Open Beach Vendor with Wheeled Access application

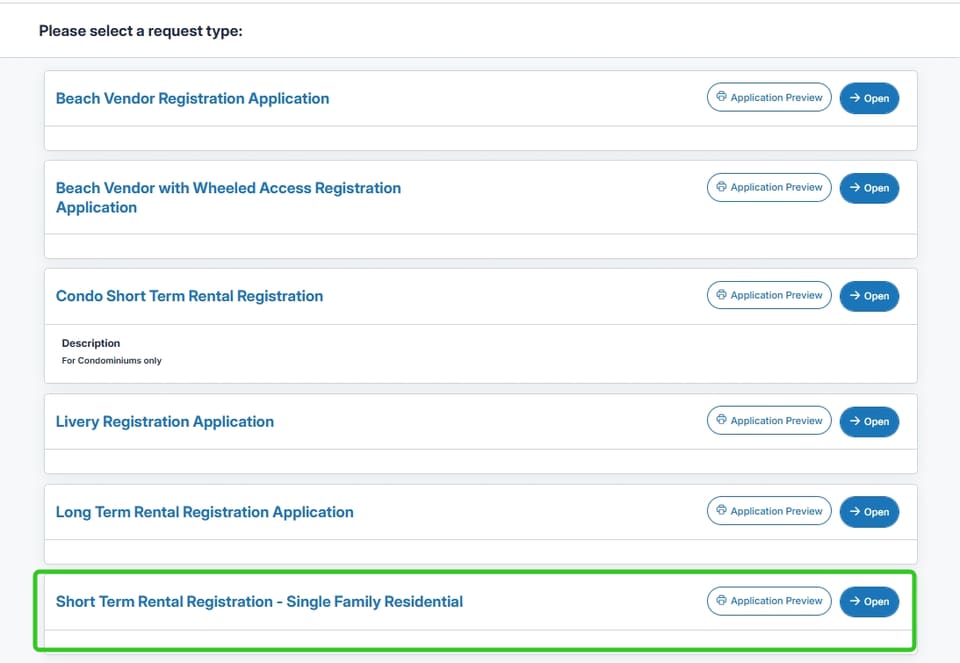[869, 188]
